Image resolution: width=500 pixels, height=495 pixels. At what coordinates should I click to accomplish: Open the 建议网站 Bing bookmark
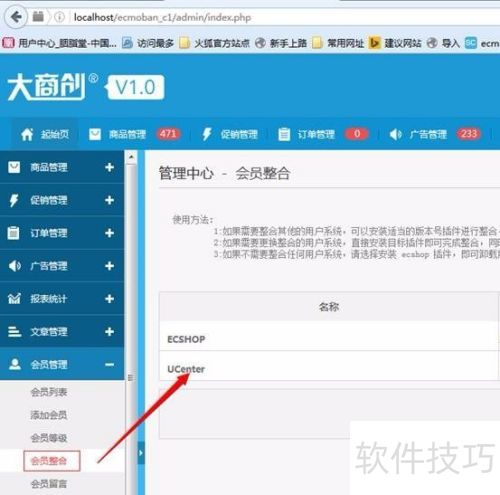(x=395, y=43)
